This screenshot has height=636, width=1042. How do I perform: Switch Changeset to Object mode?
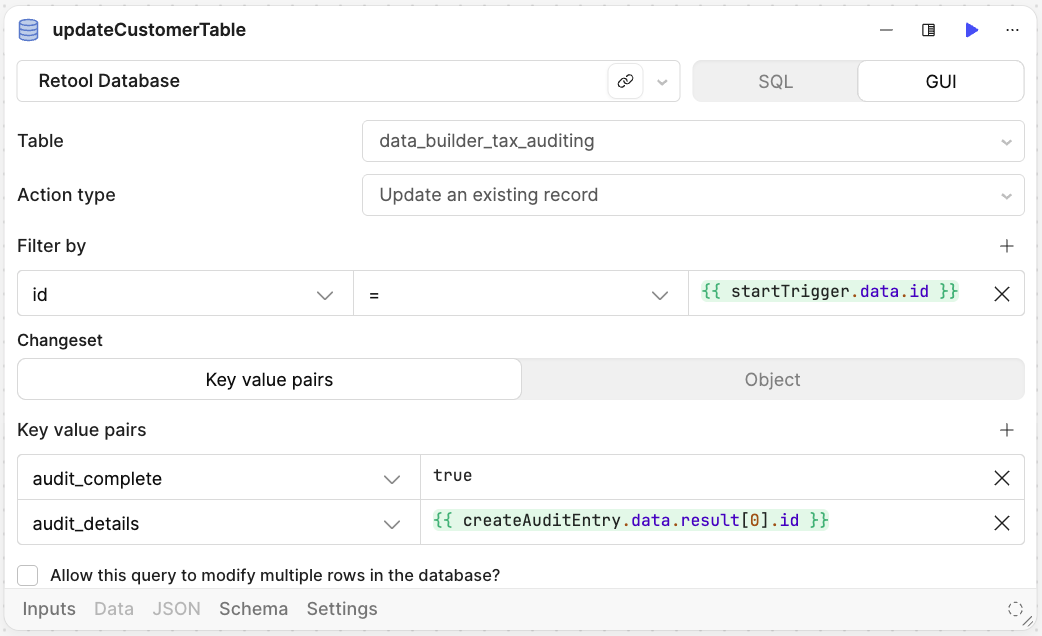click(x=773, y=379)
